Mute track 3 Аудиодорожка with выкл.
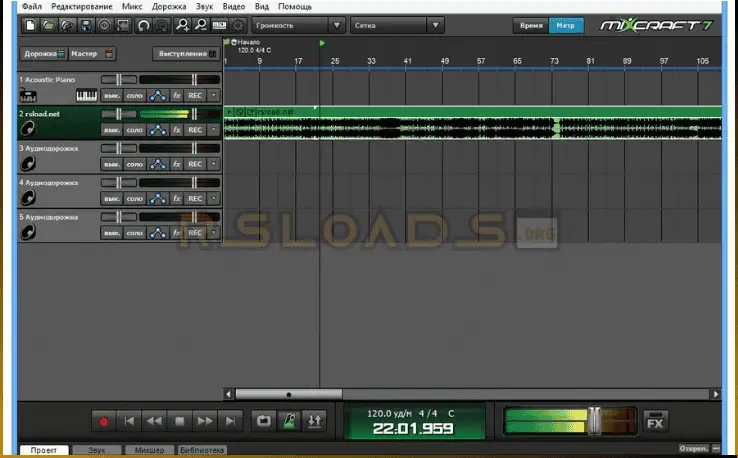This screenshot has height=458, width=738. [111, 164]
